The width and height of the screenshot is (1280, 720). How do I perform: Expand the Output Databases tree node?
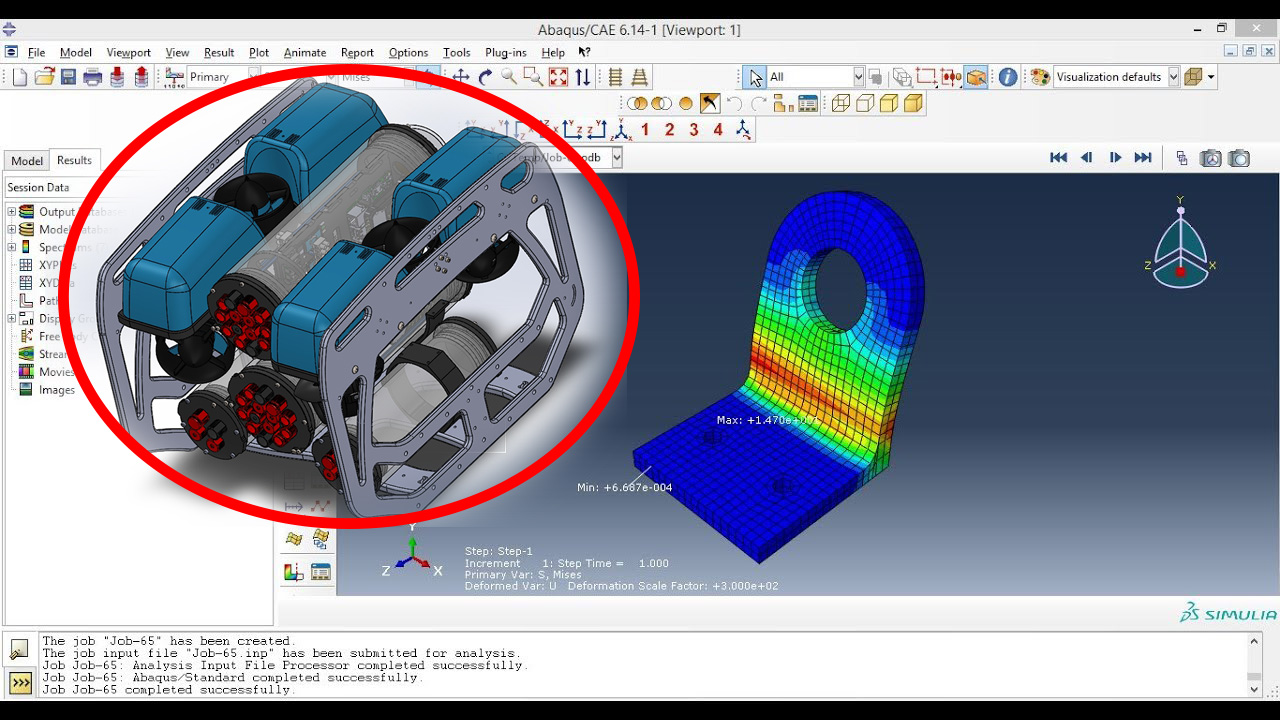[12, 212]
